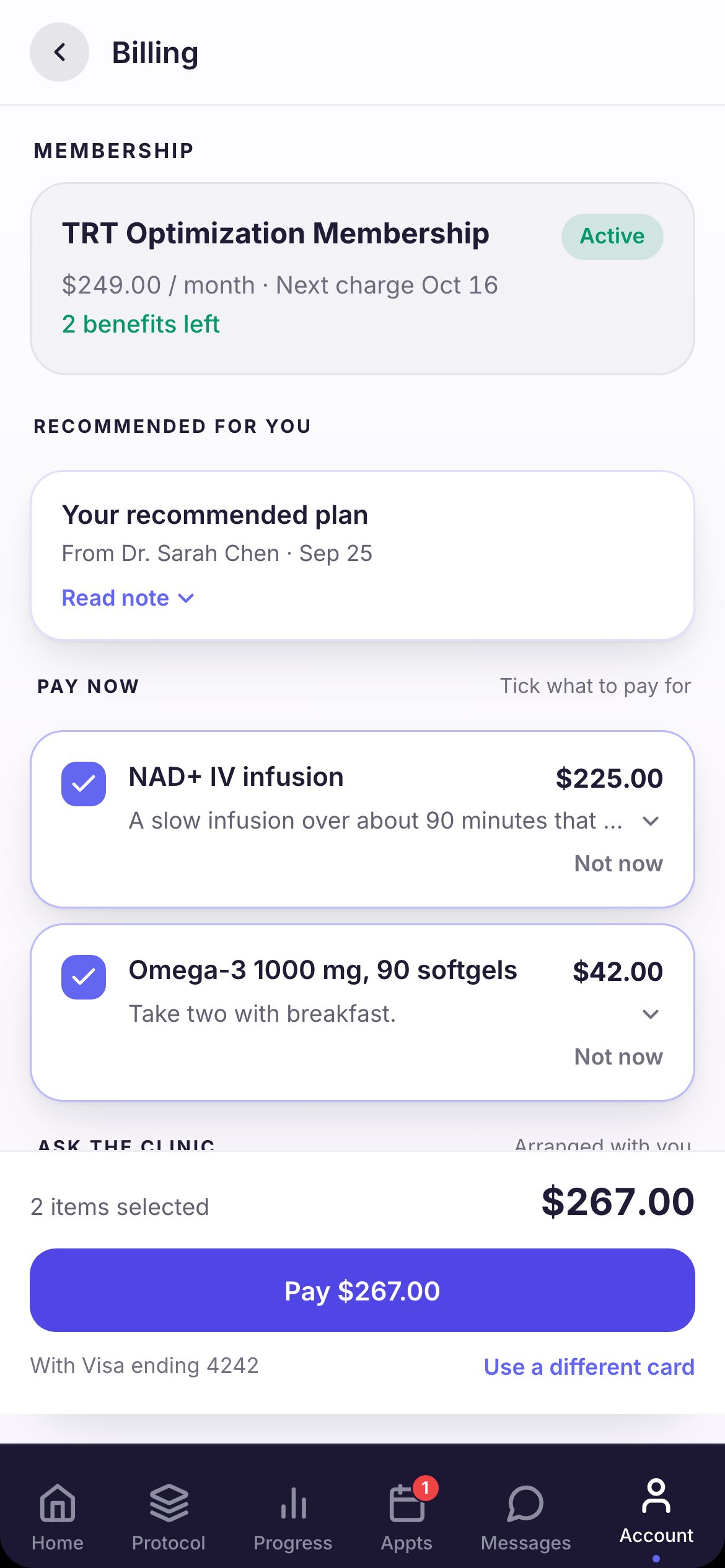Image resolution: width=725 pixels, height=1568 pixels.
Task: Tap the 2 benefits left text
Action: [141, 324]
